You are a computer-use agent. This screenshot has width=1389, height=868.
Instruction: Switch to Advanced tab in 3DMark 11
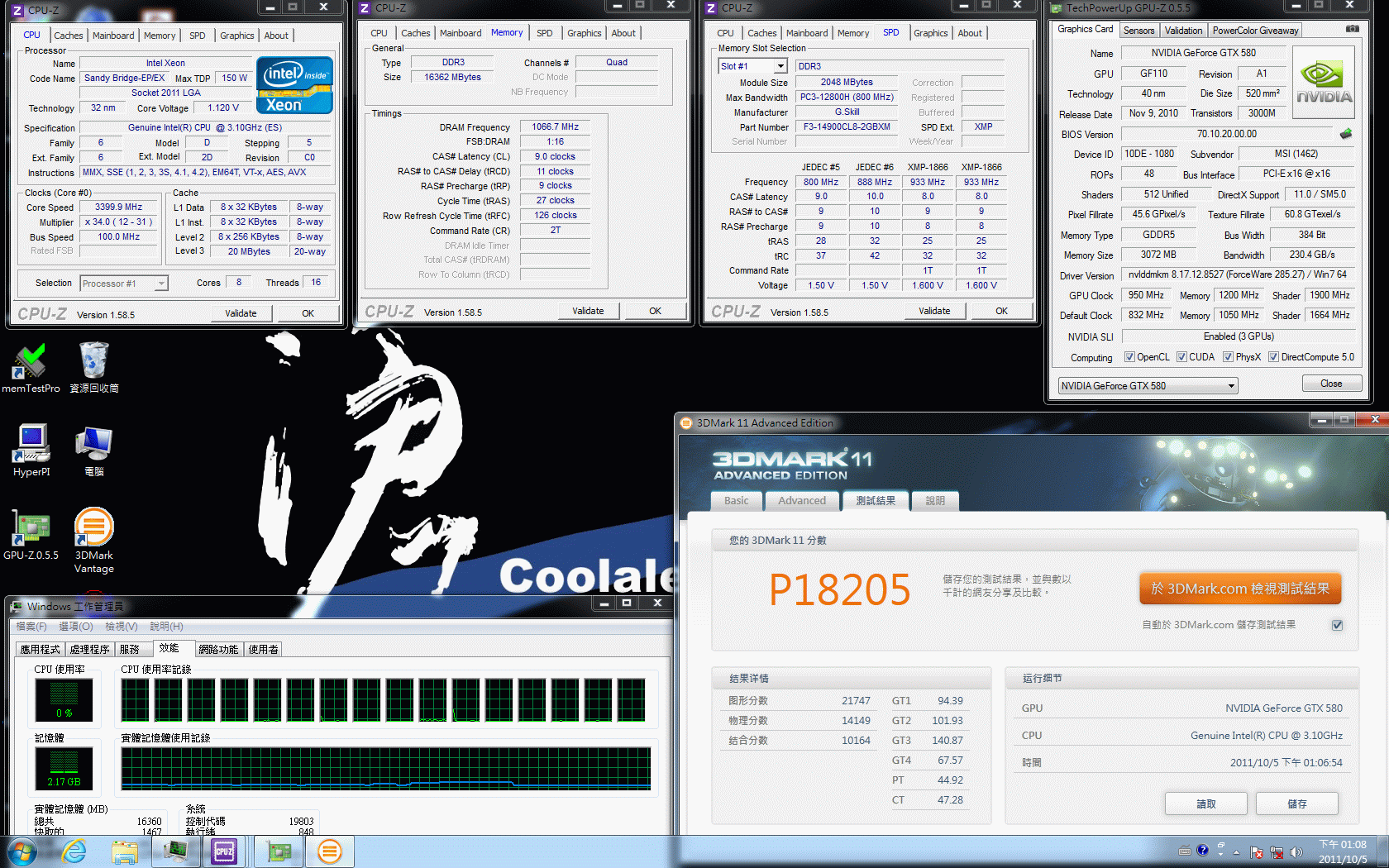[x=802, y=501]
